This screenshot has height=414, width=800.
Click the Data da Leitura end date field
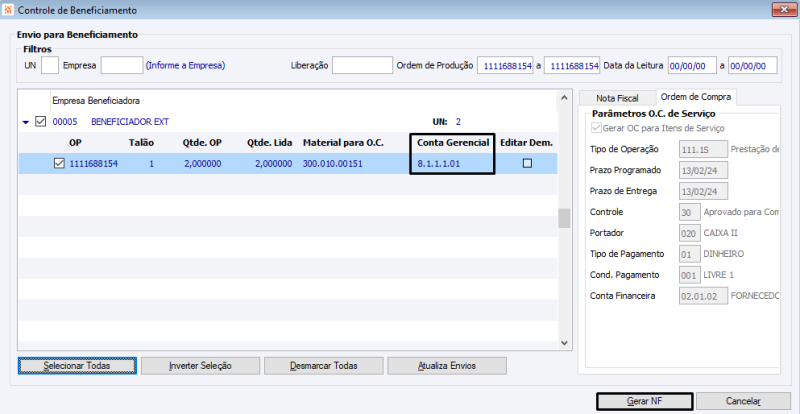[753, 66]
